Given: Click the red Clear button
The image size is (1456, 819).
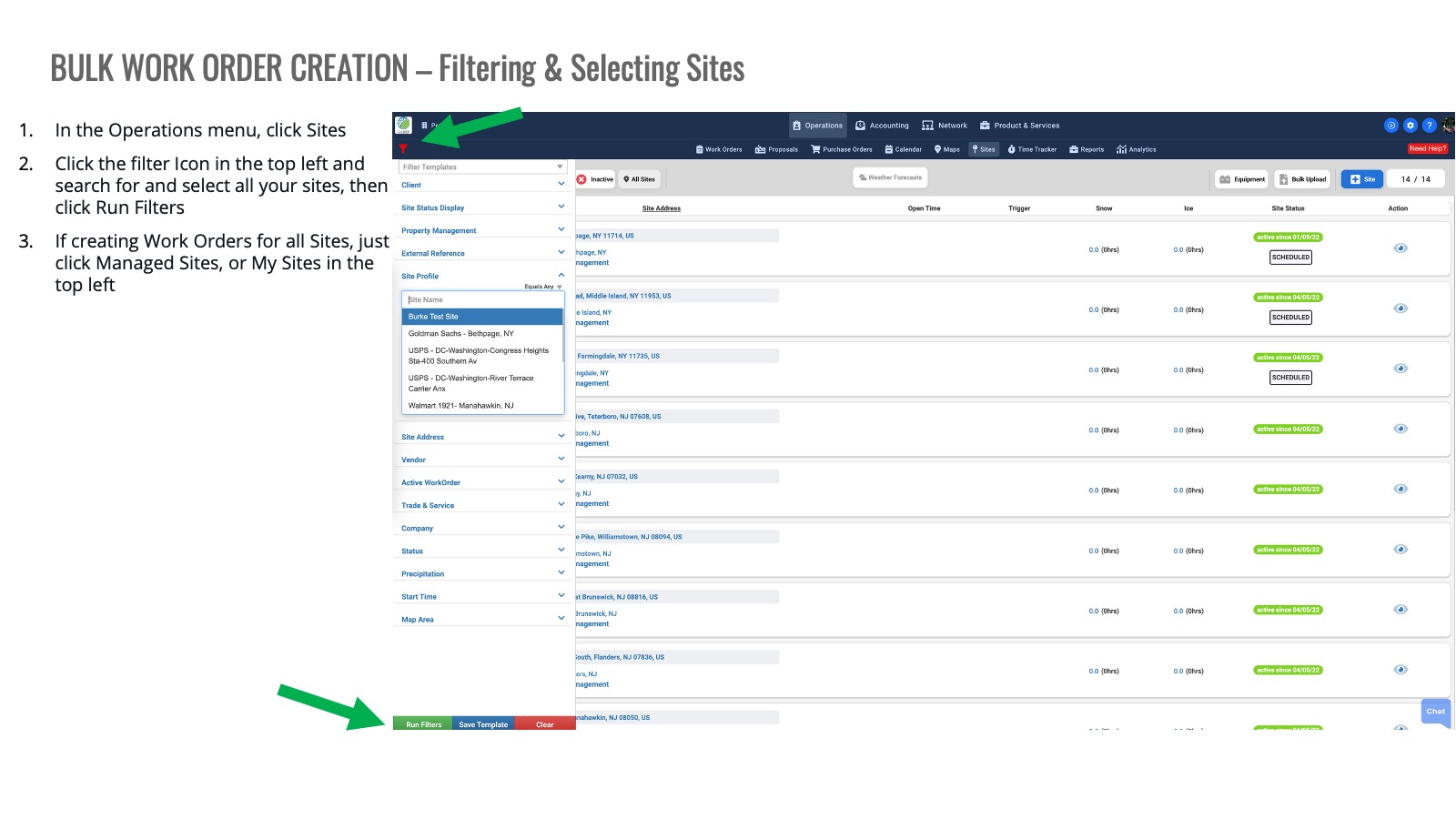Looking at the screenshot, I should 544,724.
